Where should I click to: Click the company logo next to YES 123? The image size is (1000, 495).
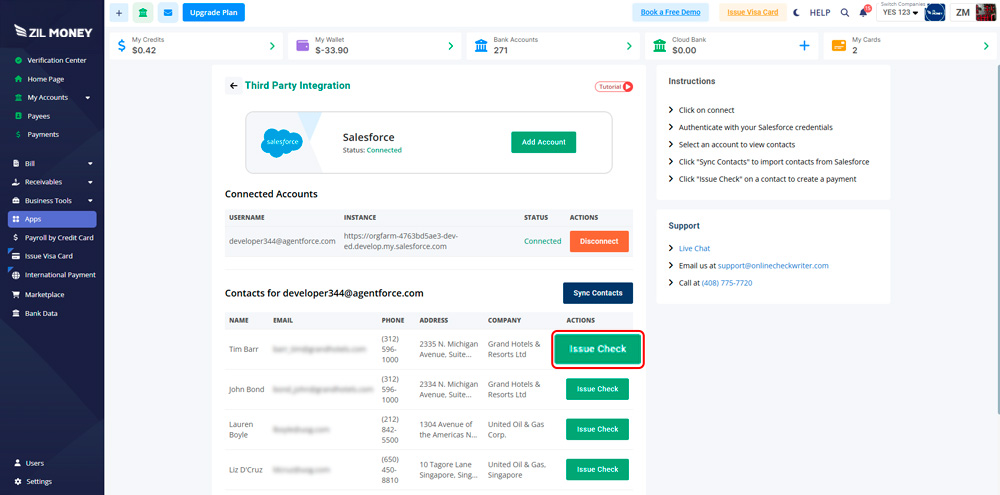[x=934, y=12]
